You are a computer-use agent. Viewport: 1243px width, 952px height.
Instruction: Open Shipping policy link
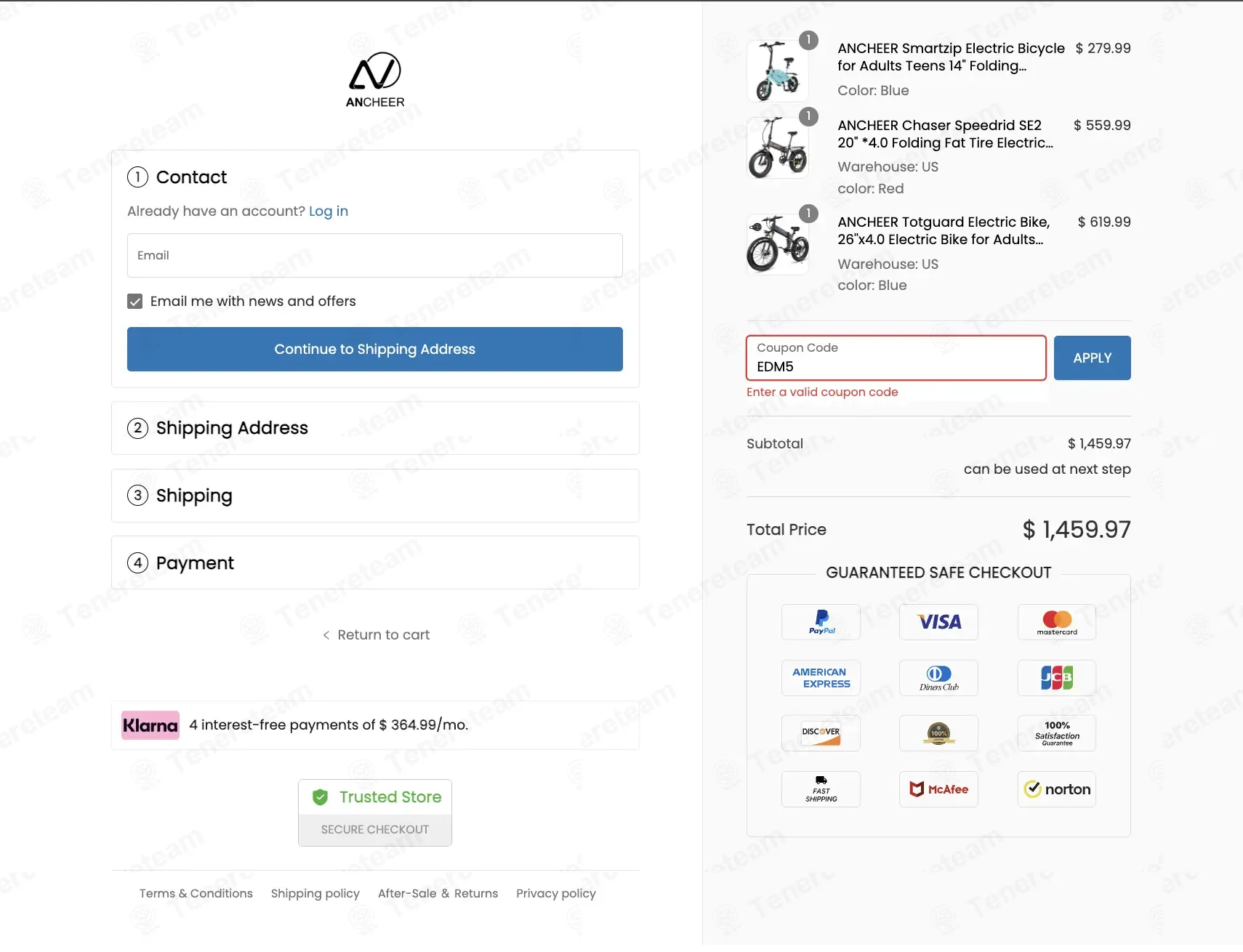tap(315, 893)
